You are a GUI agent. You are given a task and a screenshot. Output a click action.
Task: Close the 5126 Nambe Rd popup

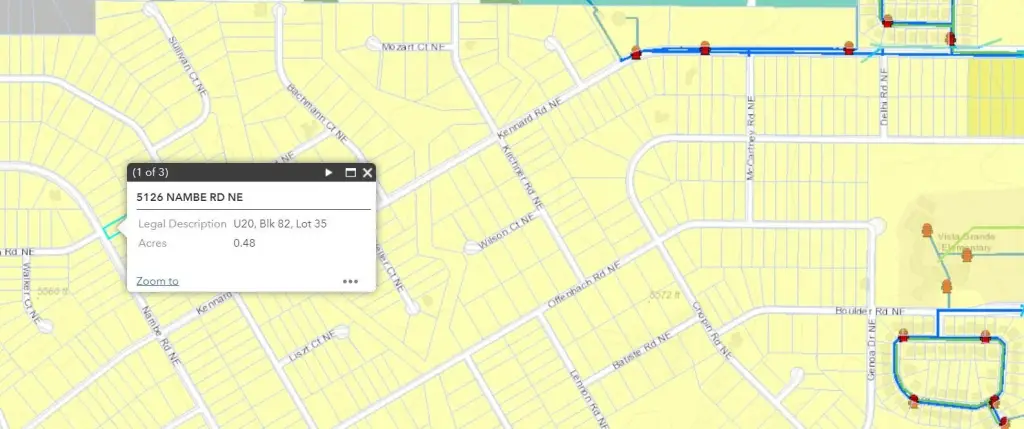point(367,172)
